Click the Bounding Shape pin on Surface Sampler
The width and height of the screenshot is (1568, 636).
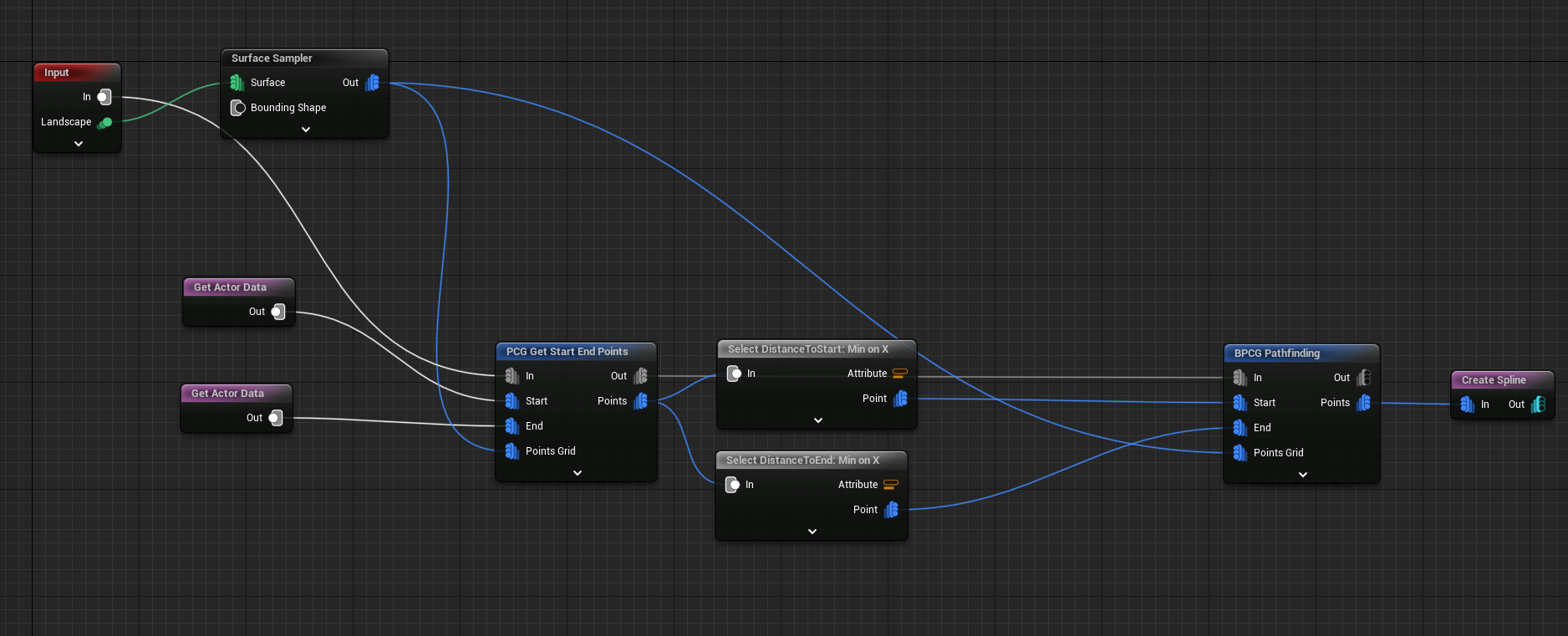point(237,108)
